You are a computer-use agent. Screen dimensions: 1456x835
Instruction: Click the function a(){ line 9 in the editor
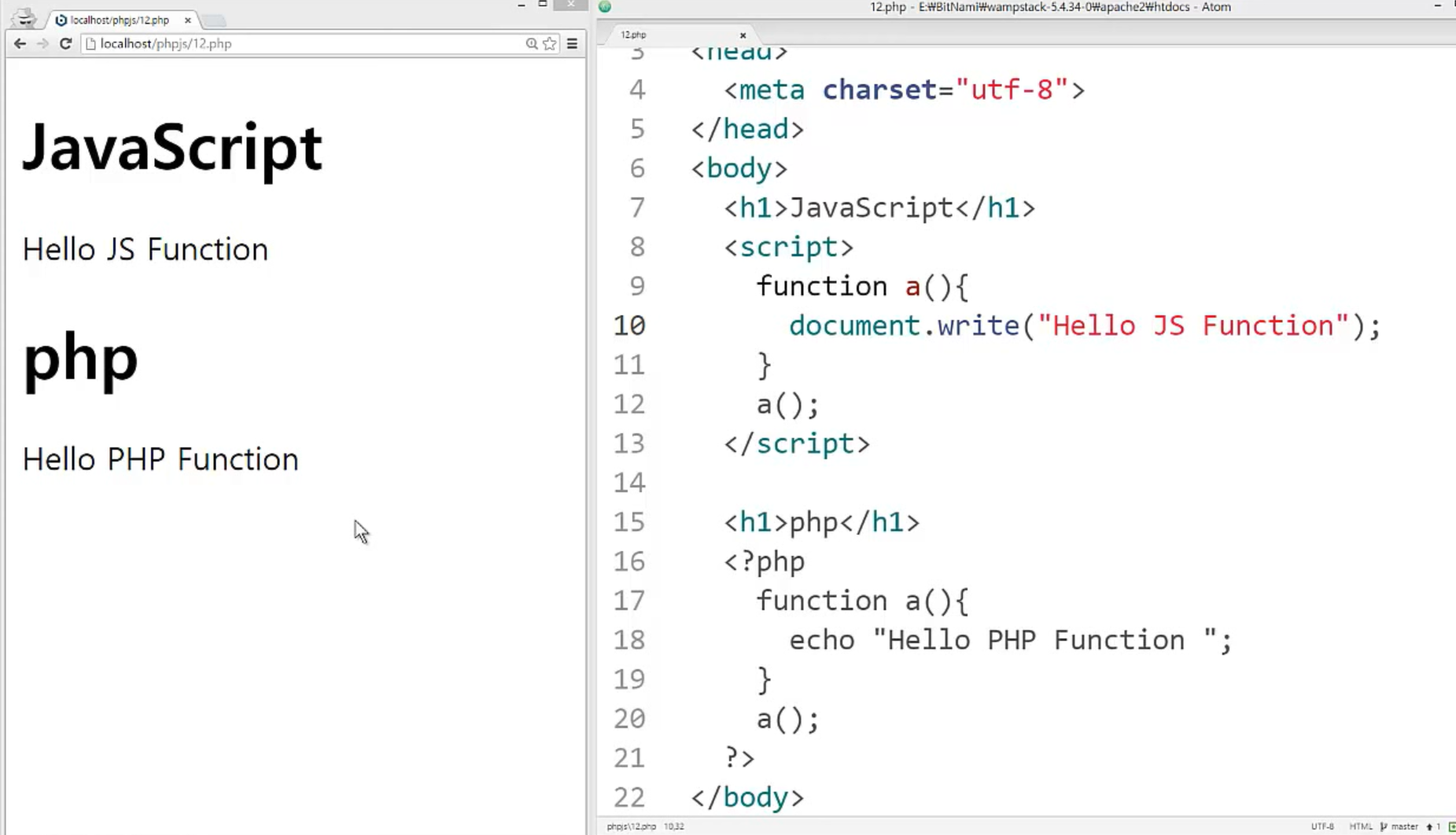[862, 286]
